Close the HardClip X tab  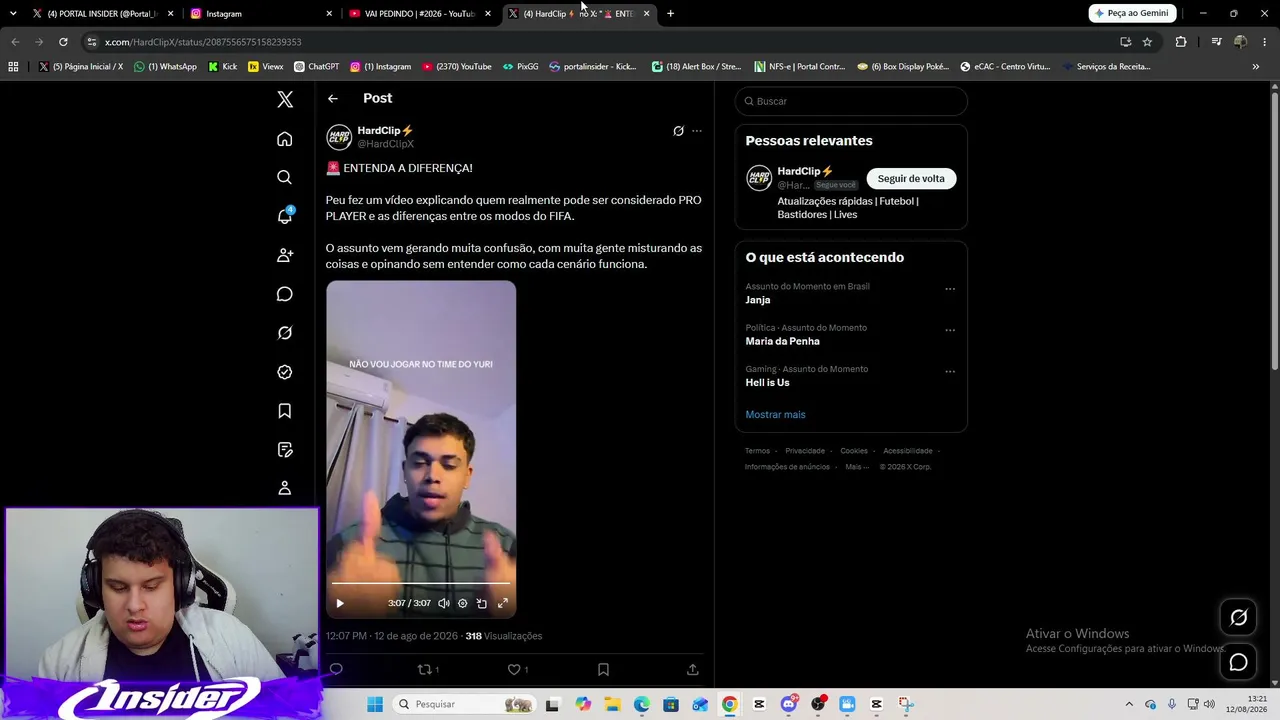[647, 14]
